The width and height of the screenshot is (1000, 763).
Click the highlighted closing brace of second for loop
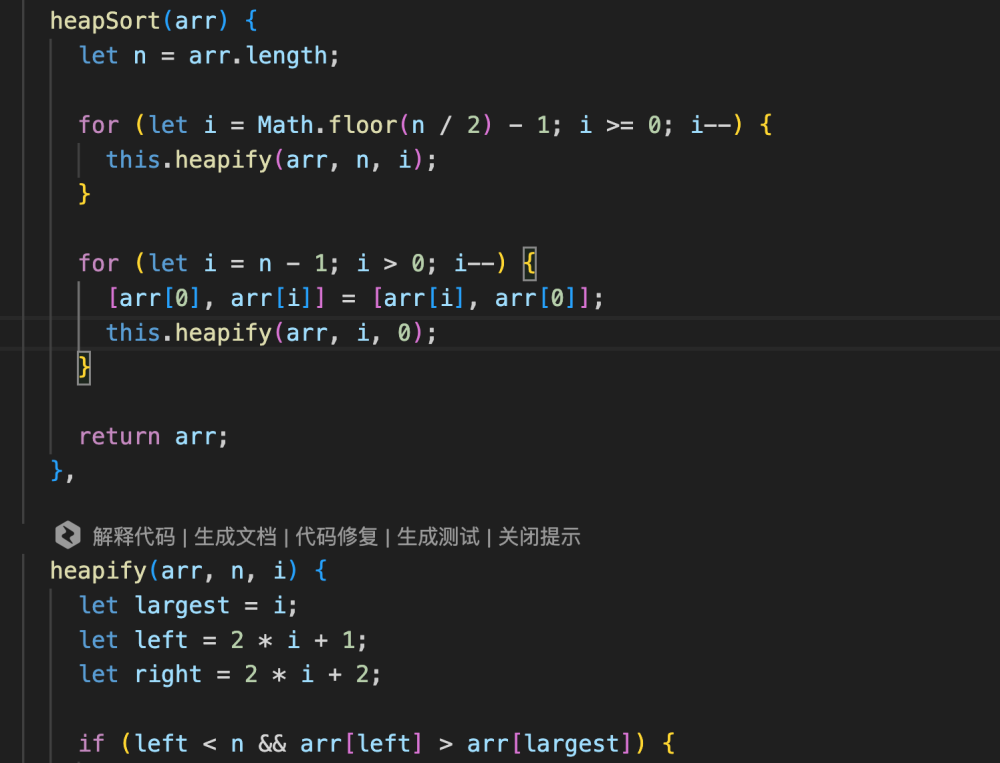pos(85,367)
